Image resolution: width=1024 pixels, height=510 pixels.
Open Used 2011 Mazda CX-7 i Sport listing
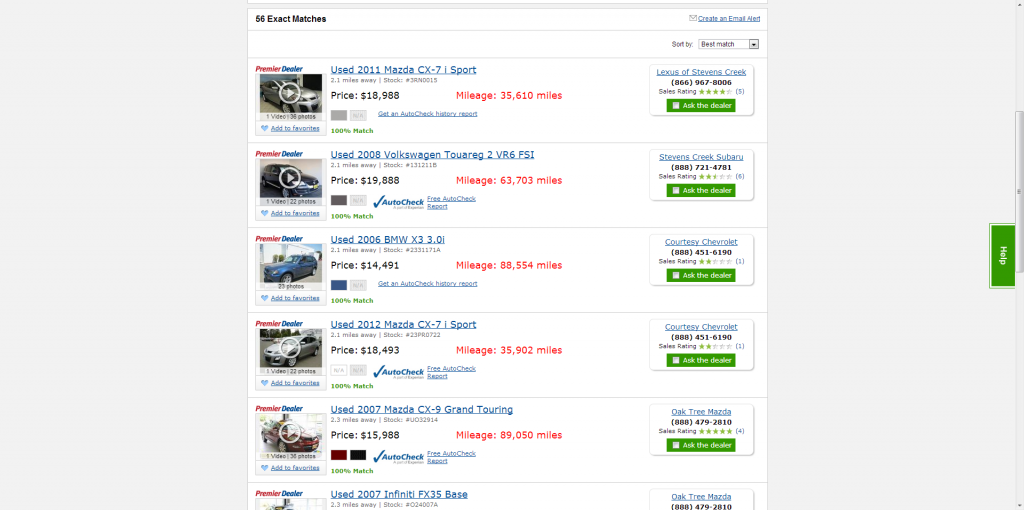point(403,70)
